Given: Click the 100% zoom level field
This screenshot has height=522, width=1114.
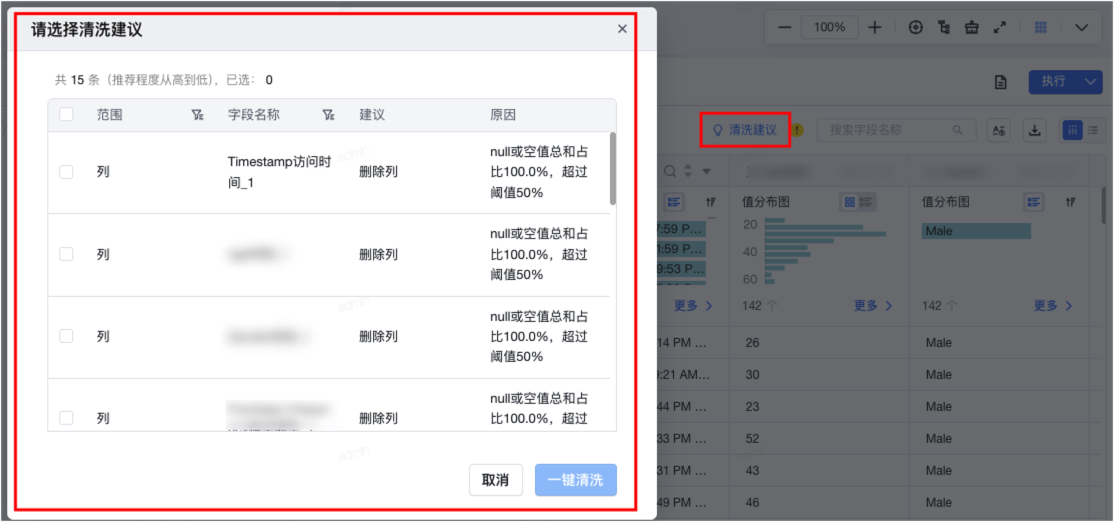Looking at the screenshot, I should 830,28.
